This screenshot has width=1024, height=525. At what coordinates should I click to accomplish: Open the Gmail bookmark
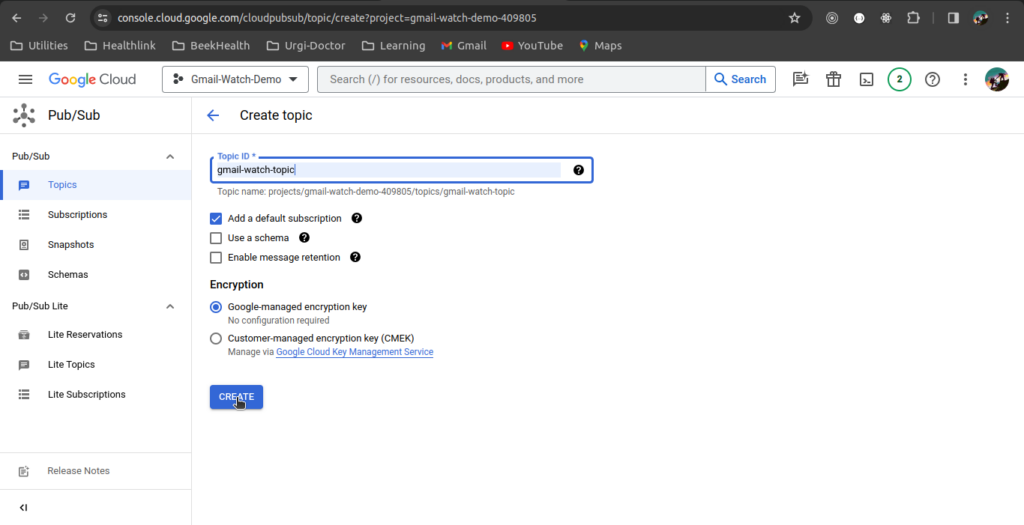click(464, 46)
